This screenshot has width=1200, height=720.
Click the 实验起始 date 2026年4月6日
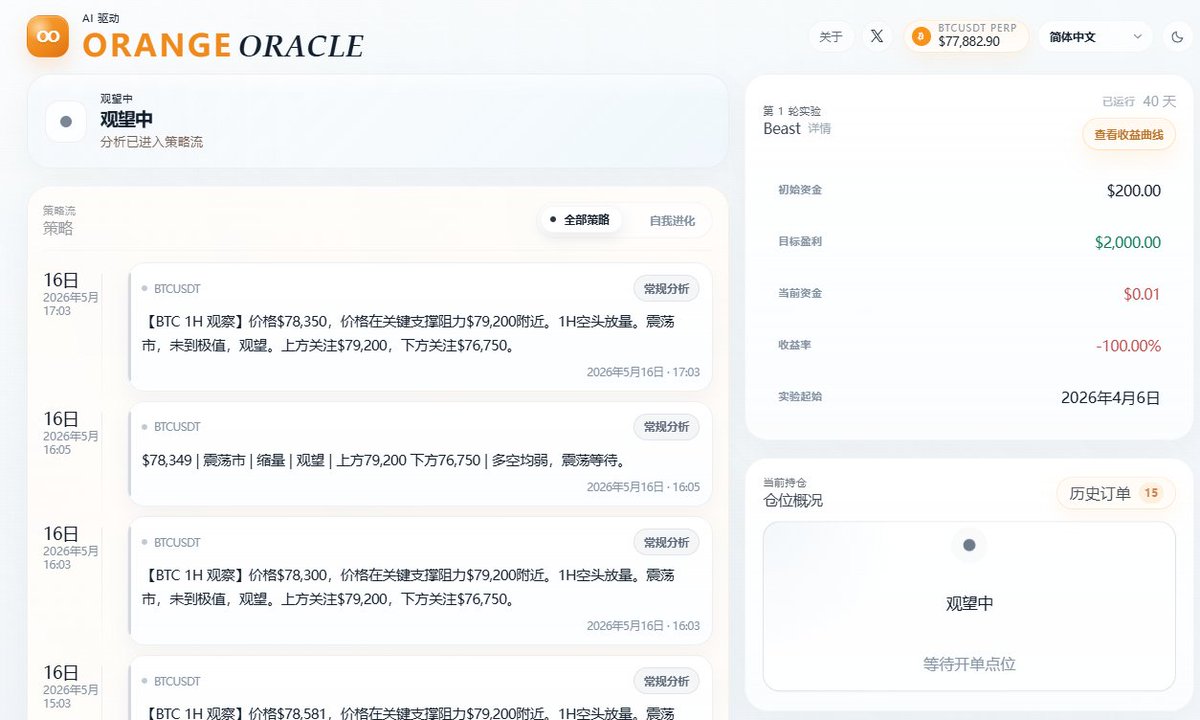[x=1111, y=398]
